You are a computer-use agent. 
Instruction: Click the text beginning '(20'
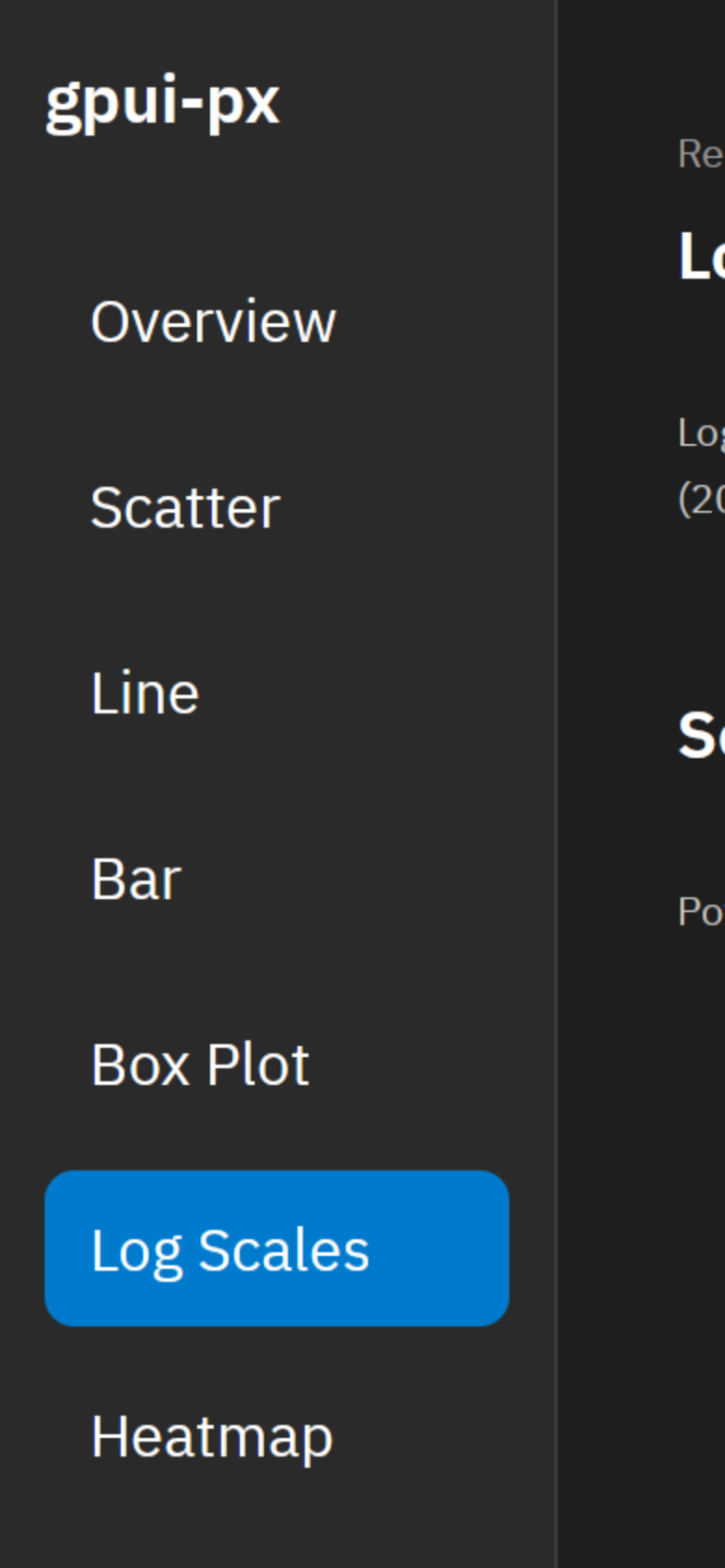(x=702, y=500)
